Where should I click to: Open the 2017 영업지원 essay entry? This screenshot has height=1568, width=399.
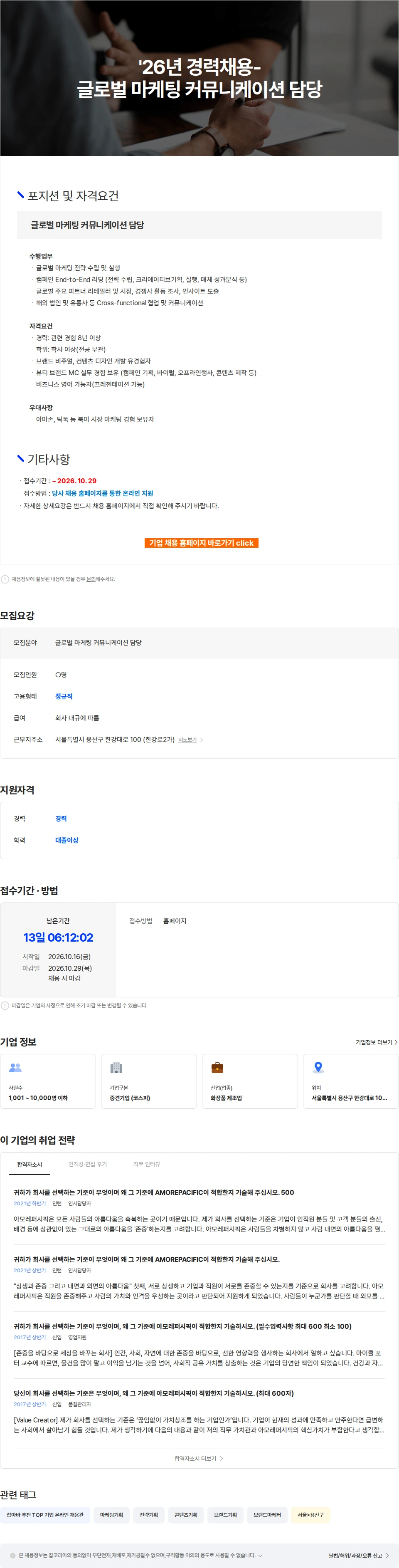[x=182, y=1326]
